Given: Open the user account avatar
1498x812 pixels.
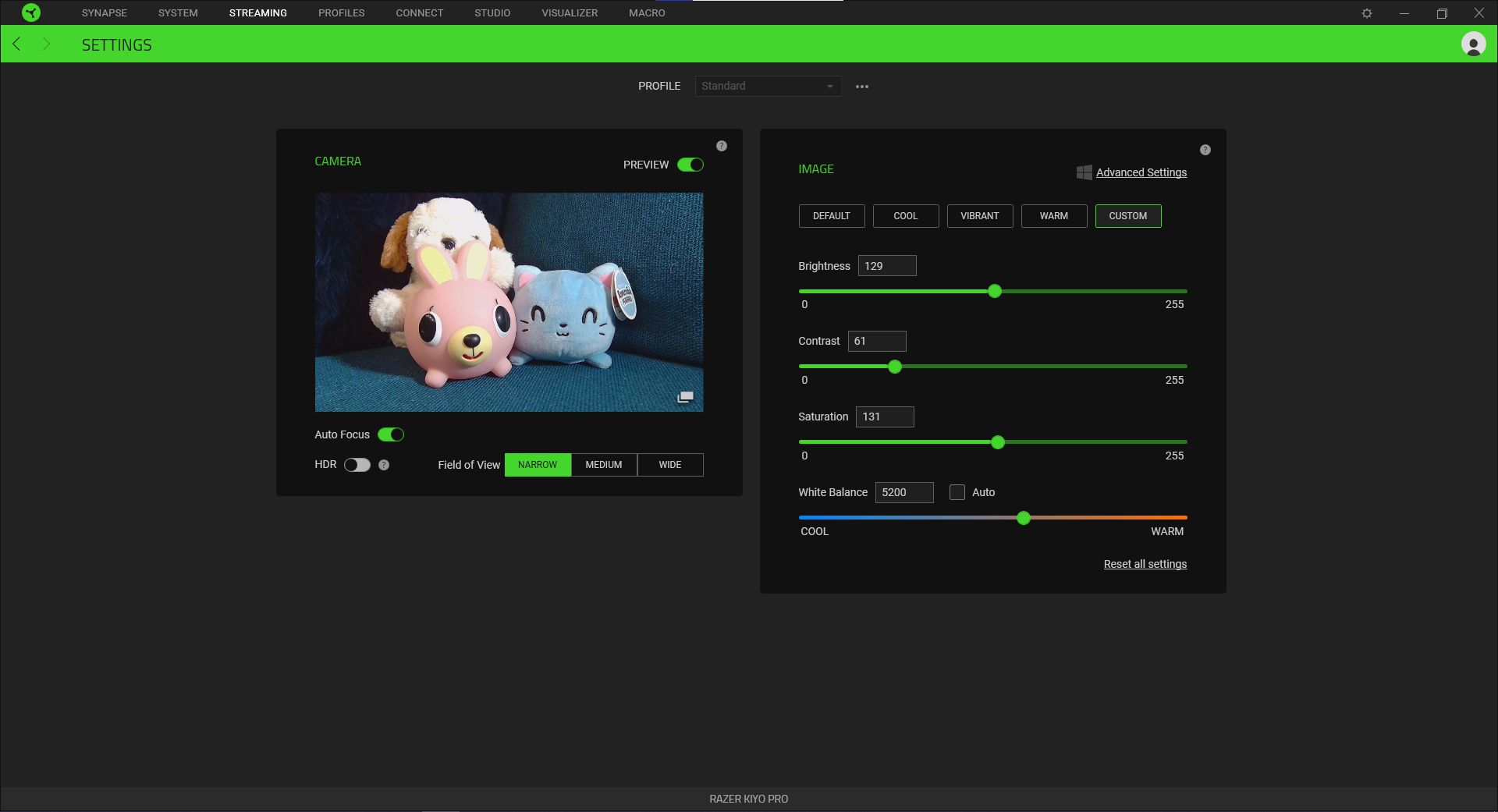Looking at the screenshot, I should pyautogui.click(x=1473, y=44).
